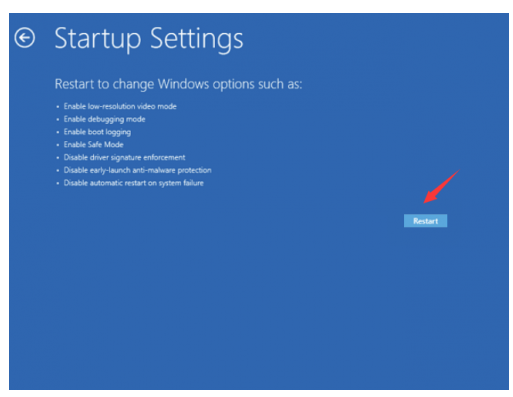Viewport: 513px width, 397px height.
Task: Click the Startup Settings heading
Action: coord(149,39)
